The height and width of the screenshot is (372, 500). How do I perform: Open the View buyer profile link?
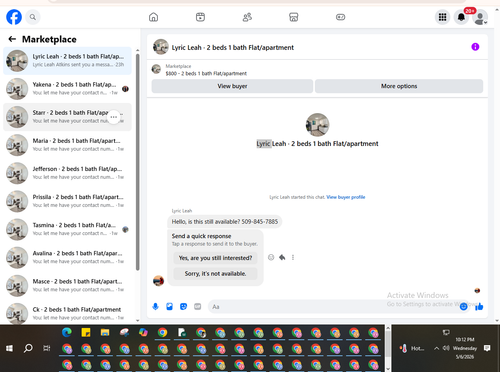click(346, 197)
